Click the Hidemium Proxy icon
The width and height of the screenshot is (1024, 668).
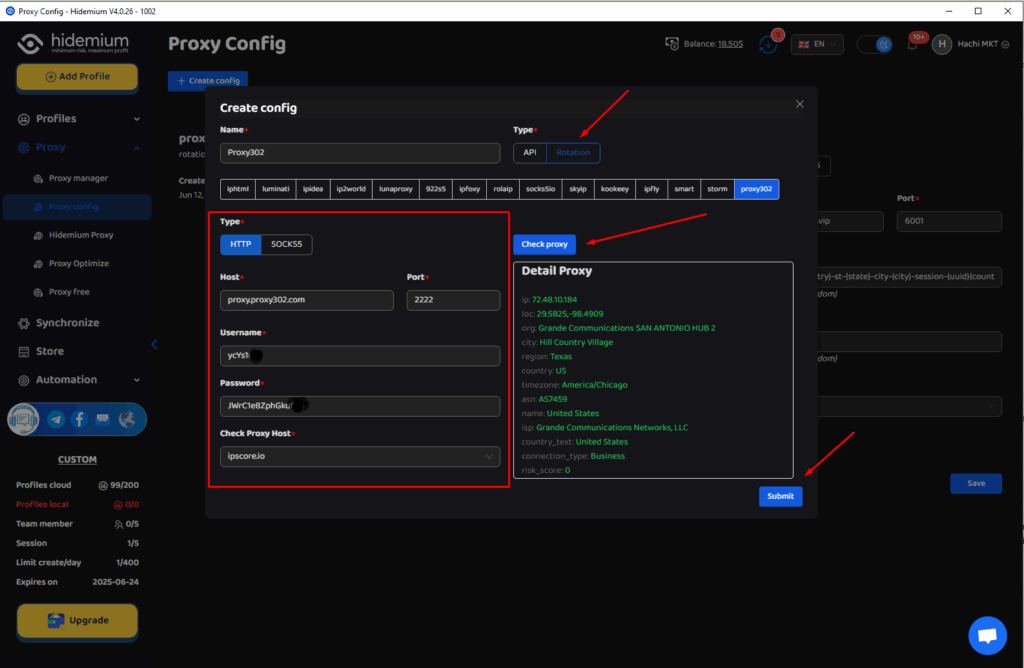(x=38, y=235)
